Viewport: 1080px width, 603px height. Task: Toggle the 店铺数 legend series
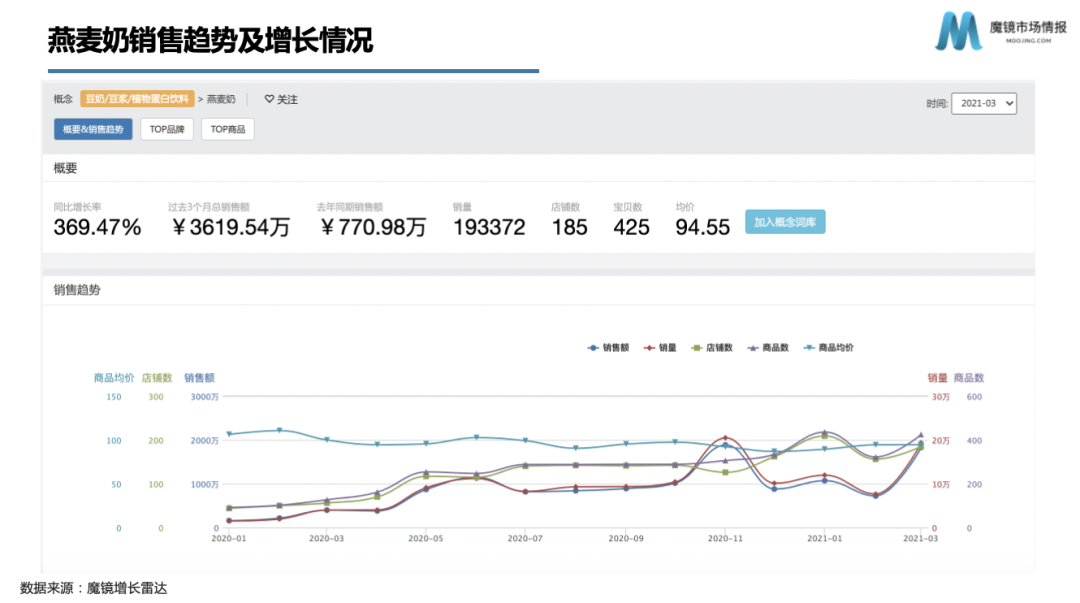point(712,347)
